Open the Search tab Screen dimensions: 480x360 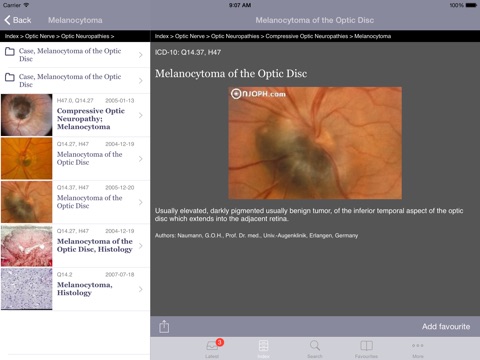coord(315,349)
